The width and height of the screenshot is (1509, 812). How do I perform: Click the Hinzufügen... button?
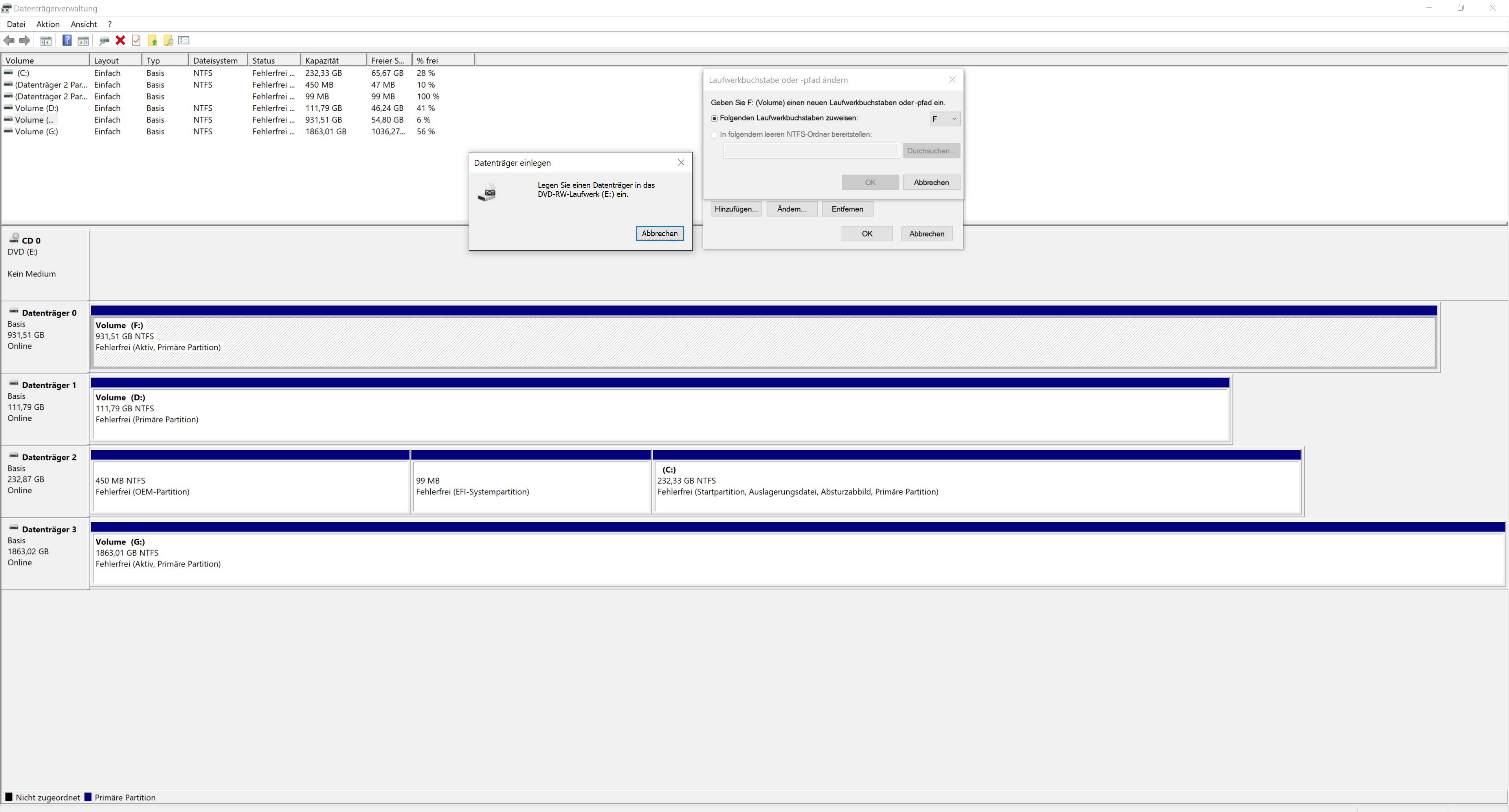(736, 209)
